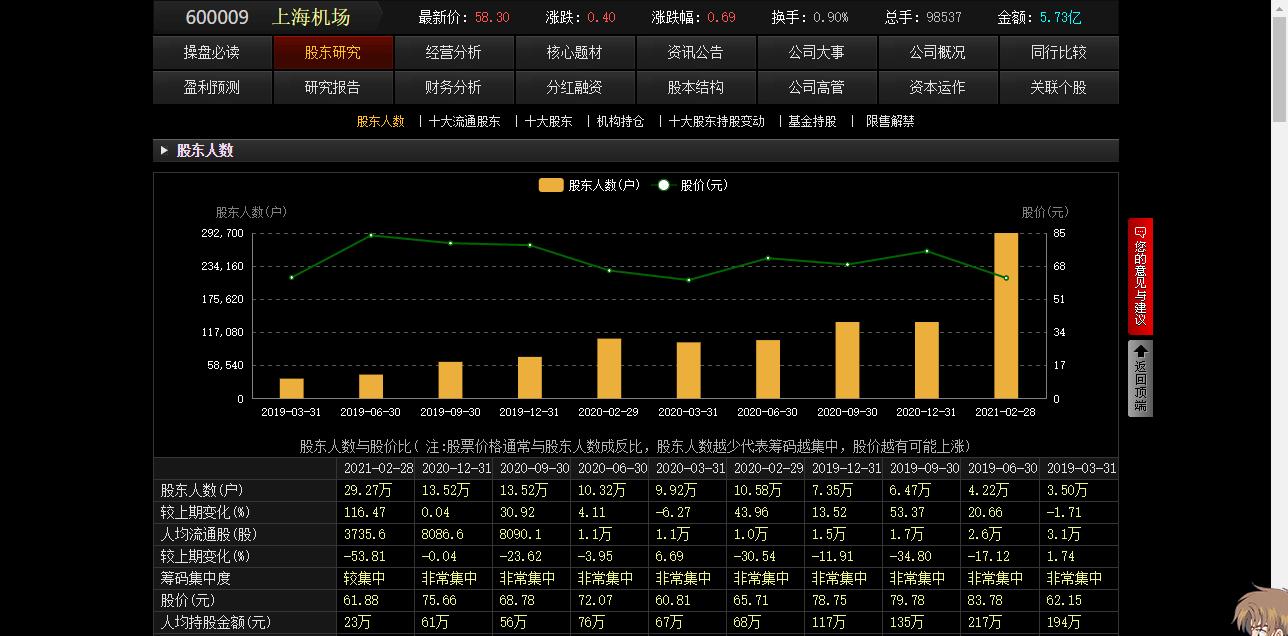Open the 资讯公告 page
1288x636 pixels.
696,52
